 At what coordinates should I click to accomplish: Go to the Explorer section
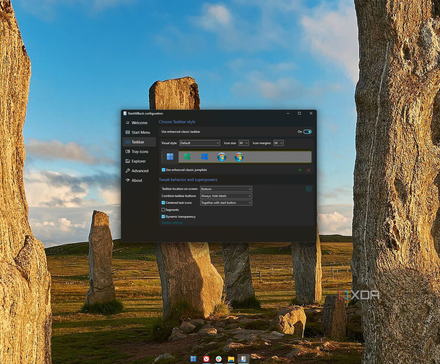[x=139, y=161]
